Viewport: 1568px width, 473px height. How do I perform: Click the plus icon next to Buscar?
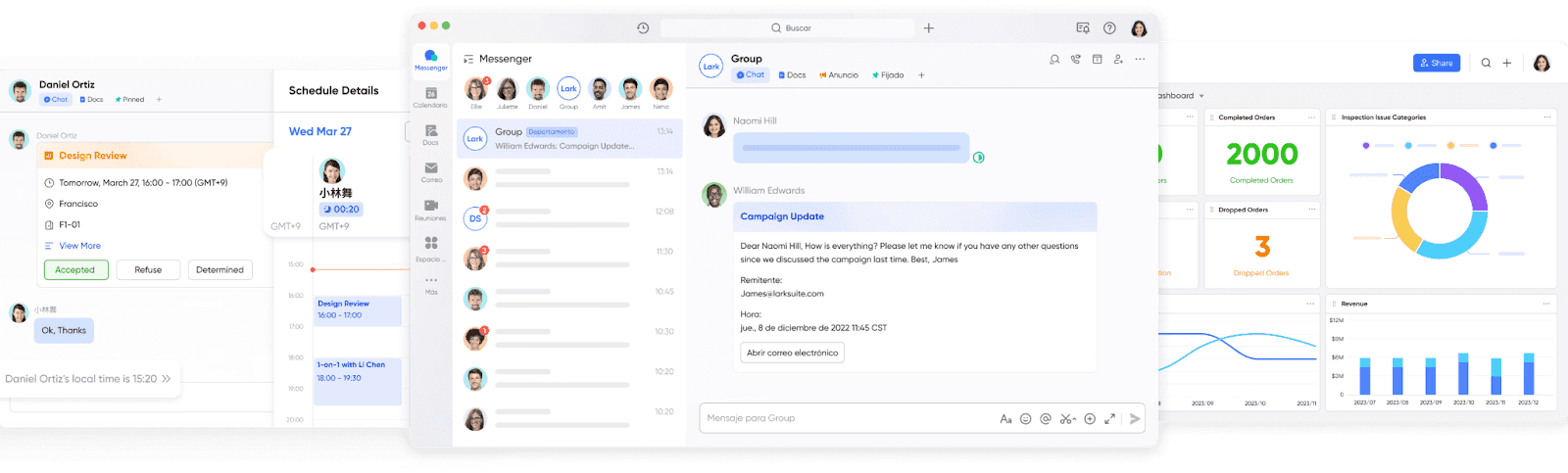(929, 28)
